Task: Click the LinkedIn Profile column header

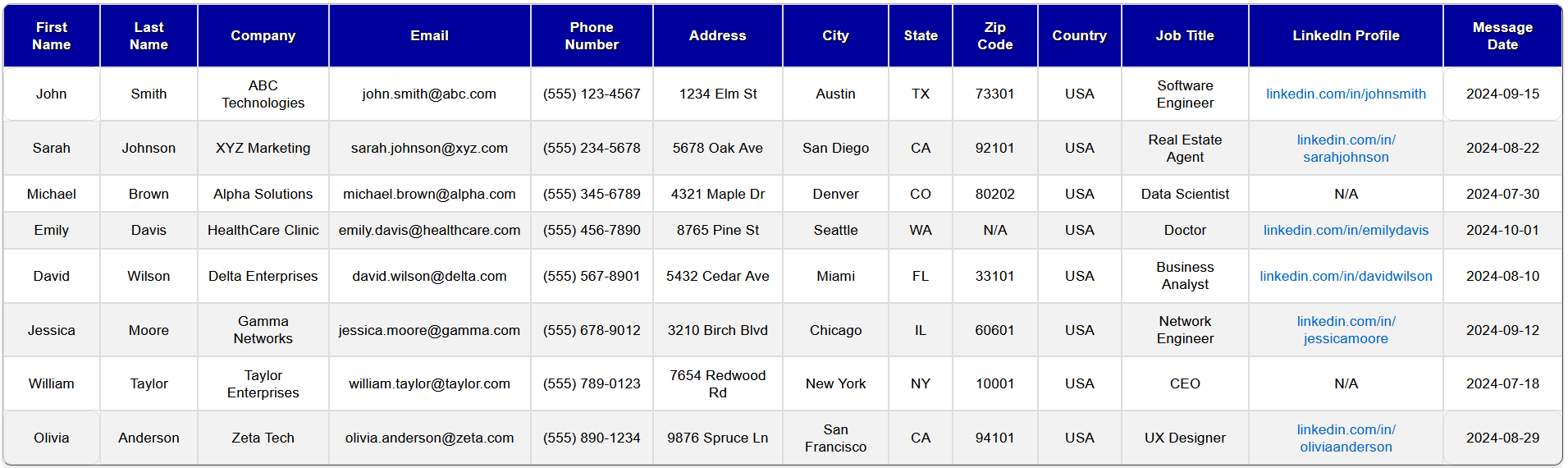Action: 1345,36
